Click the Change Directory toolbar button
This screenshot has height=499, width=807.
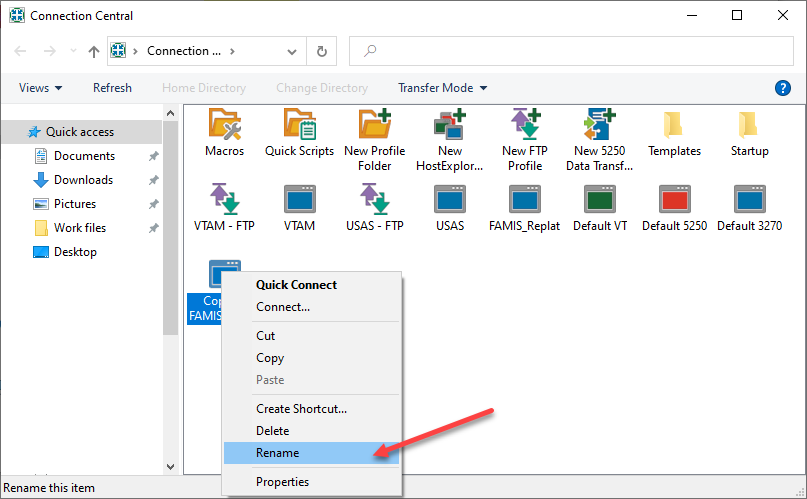322,88
